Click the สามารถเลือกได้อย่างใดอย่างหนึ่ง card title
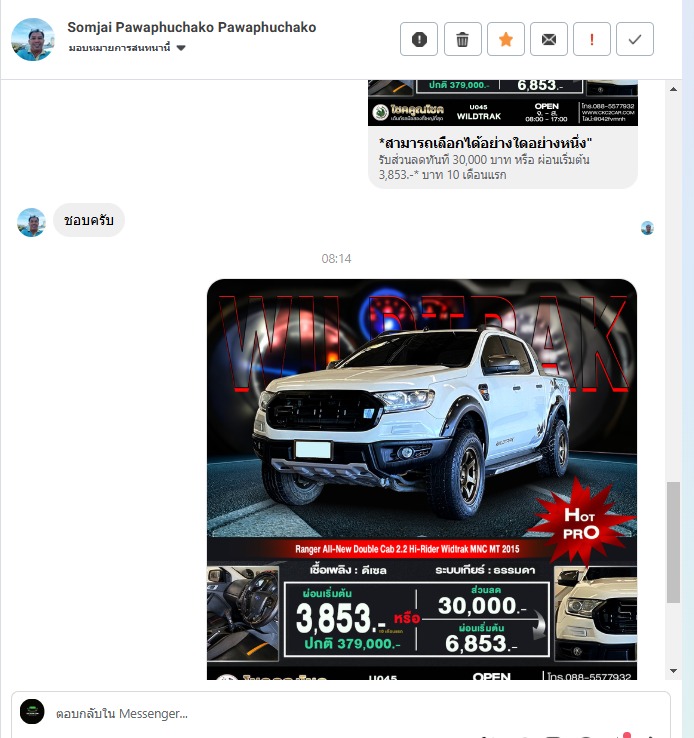The image size is (694, 738). pos(486,143)
